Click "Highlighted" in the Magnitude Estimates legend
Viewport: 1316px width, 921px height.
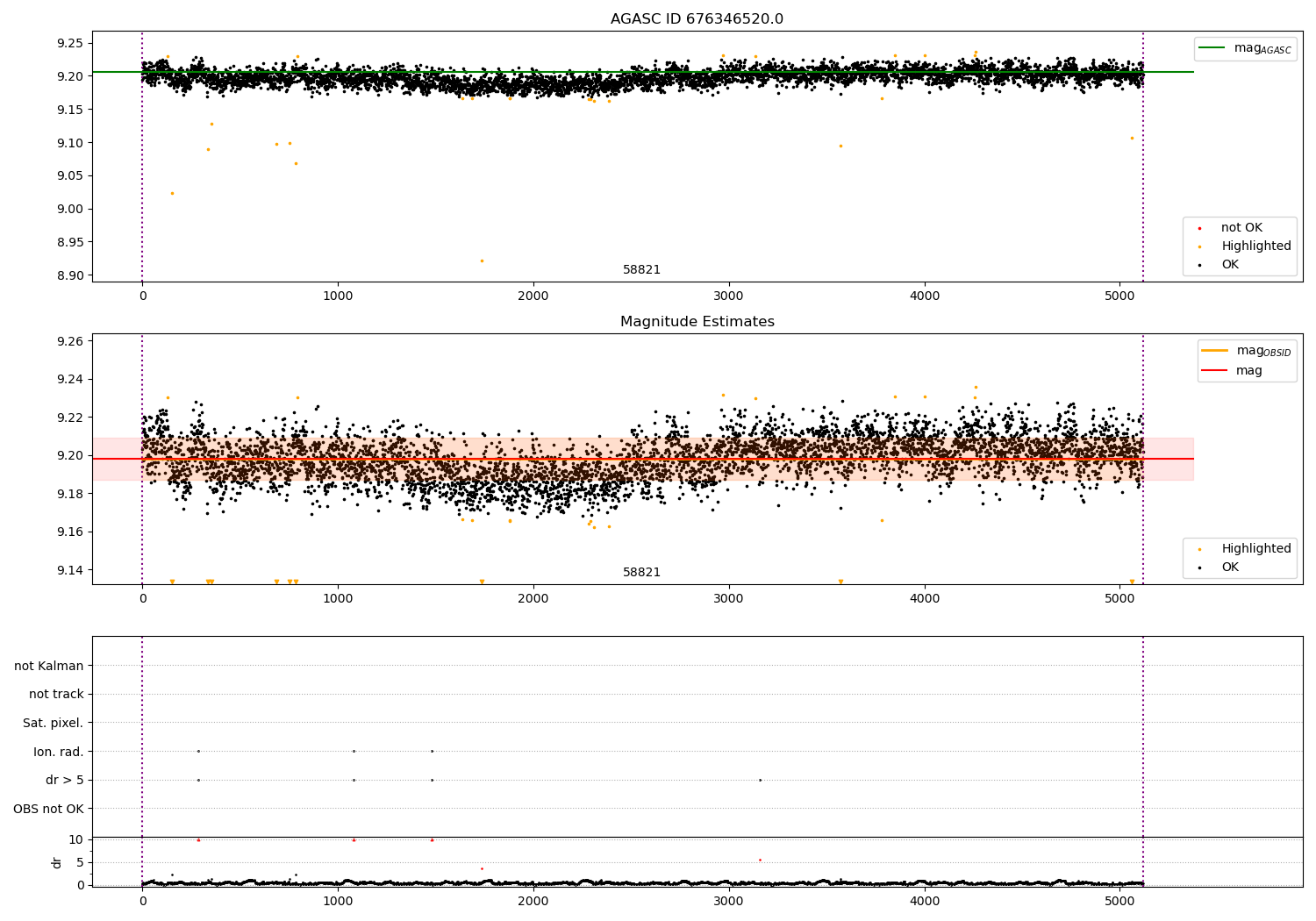1256,549
